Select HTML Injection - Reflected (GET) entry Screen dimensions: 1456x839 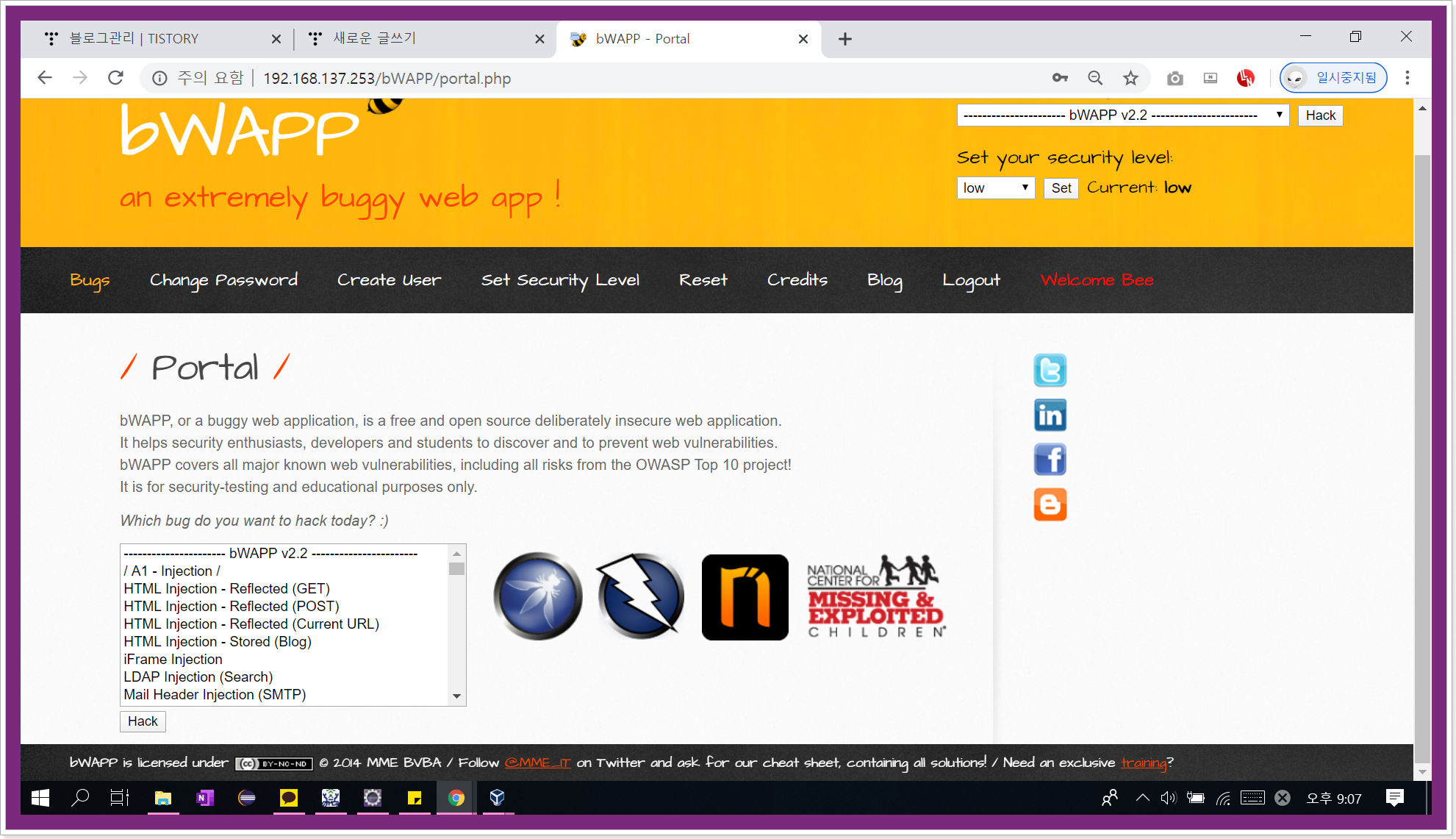click(x=226, y=589)
